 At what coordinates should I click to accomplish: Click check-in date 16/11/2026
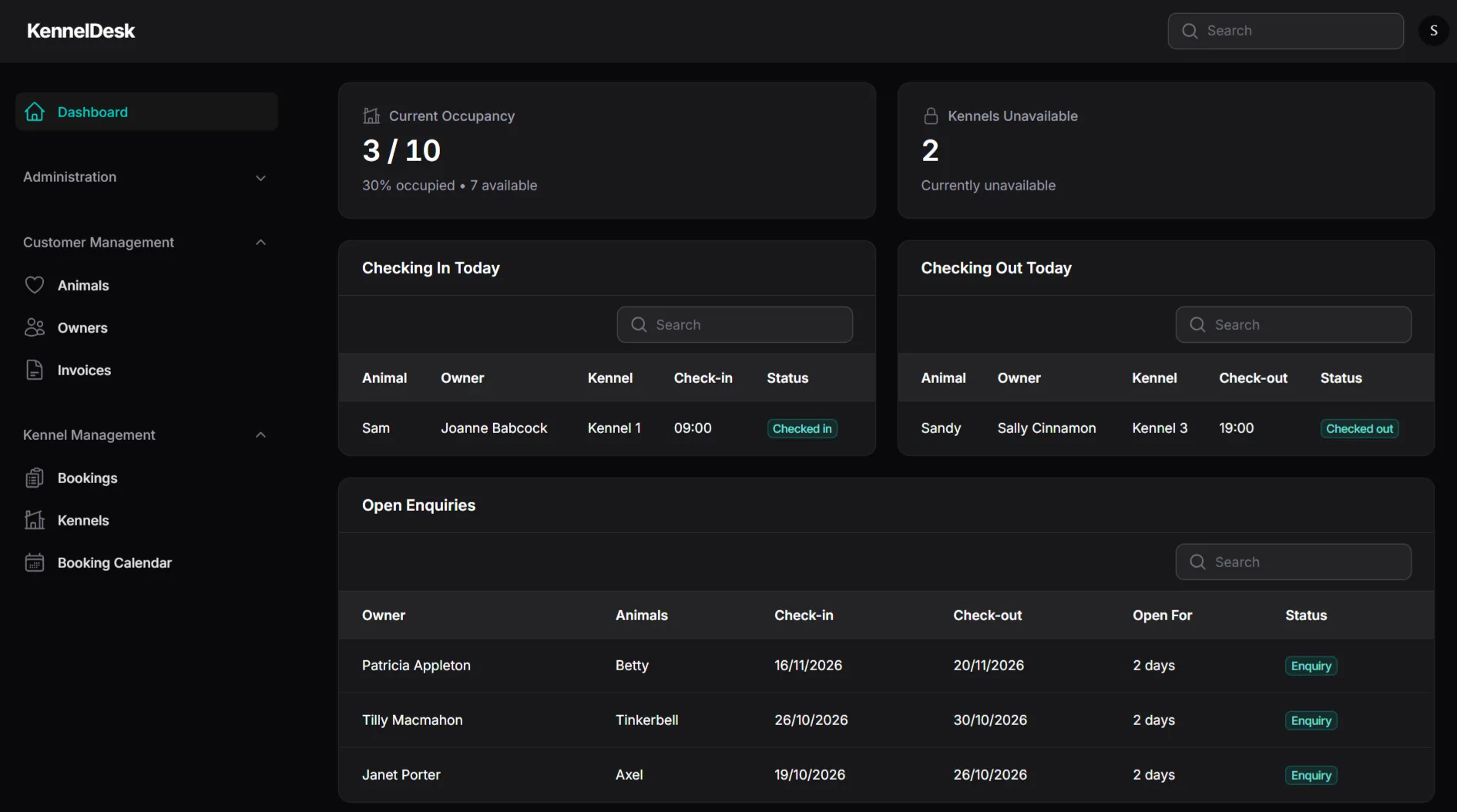point(808,665)
